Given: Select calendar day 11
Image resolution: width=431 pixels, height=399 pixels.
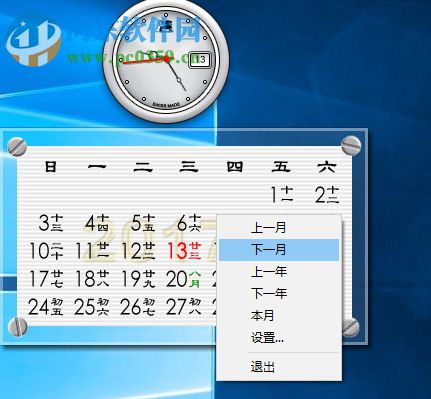Looking at the screenshot, I should pyautogui.click(x=92, y=251).
